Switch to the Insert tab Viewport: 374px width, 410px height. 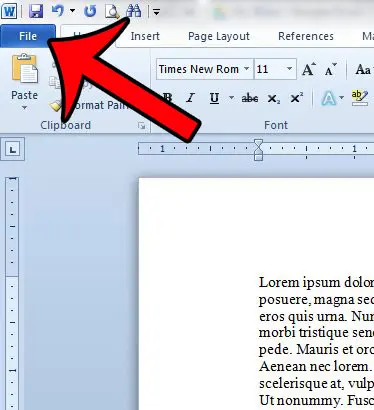[x=145, y=36]
